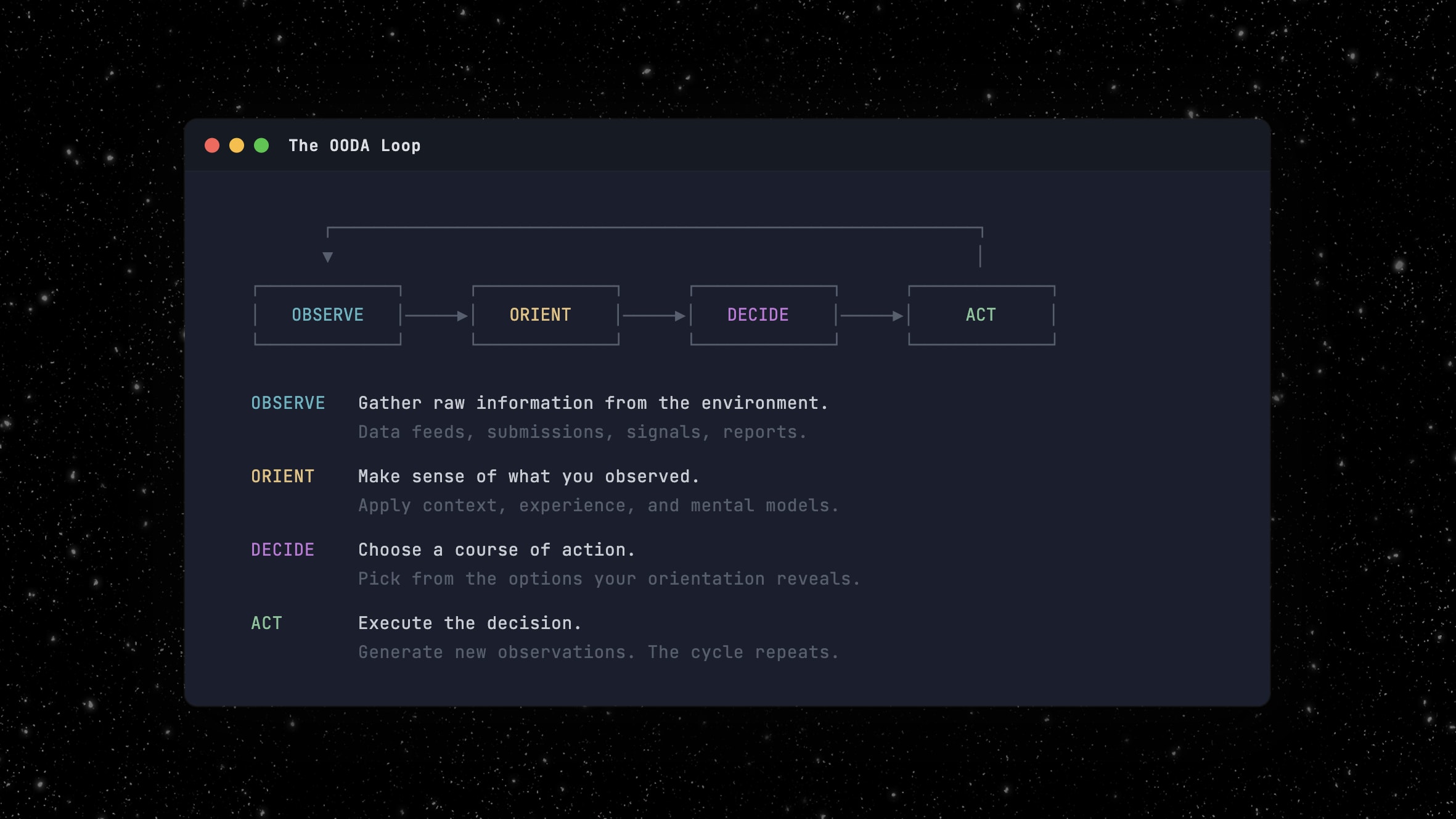
Task: Click the teal OBSERVE label in the list
Action: (x=288, y=403)
